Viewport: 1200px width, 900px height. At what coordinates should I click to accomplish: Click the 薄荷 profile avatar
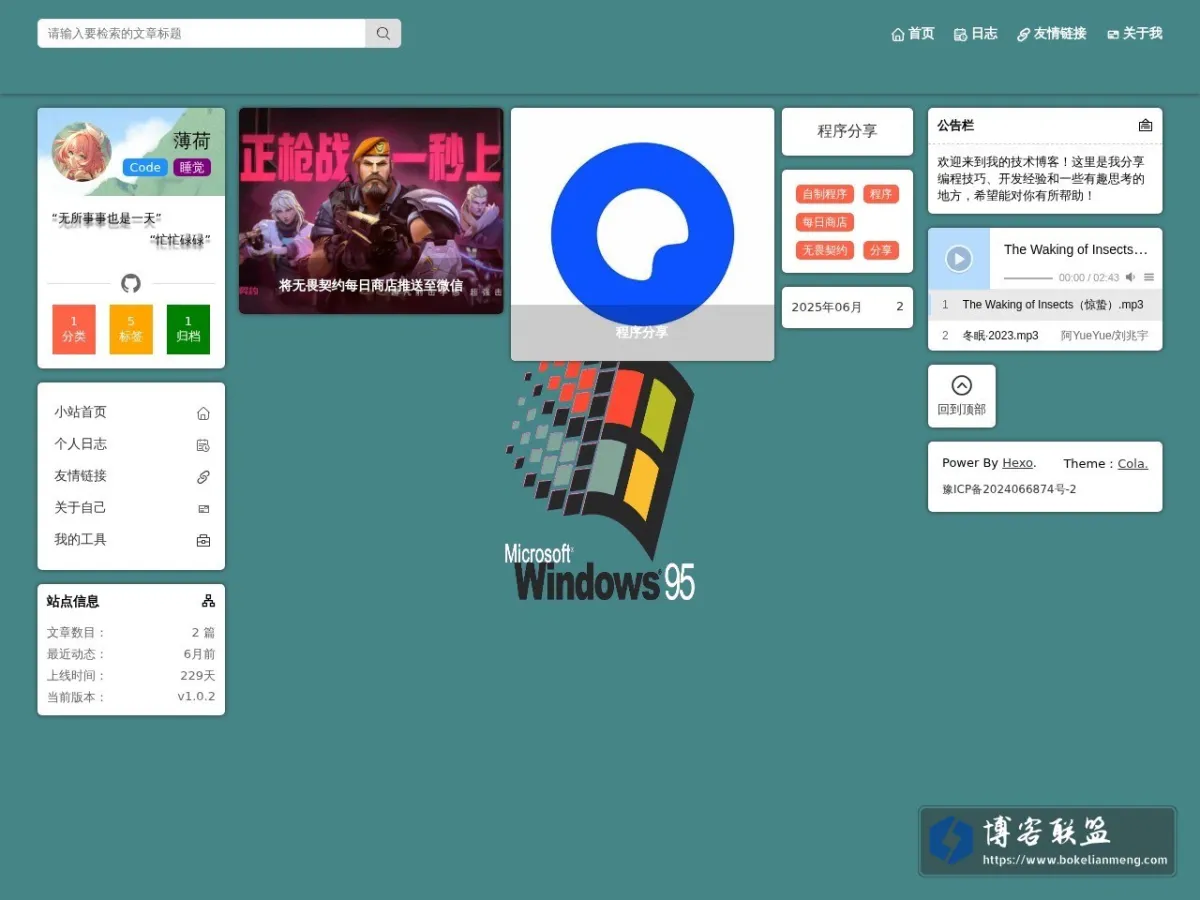pos(81,152)
